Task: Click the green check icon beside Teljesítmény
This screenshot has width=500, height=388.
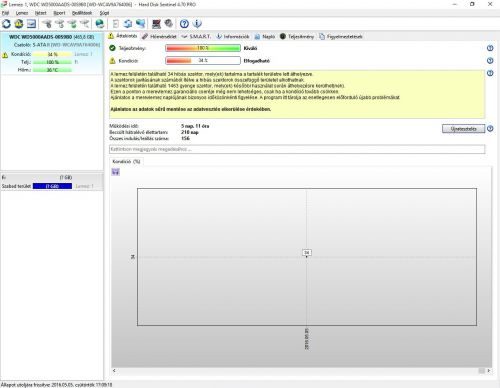Action: coord(112,48)
